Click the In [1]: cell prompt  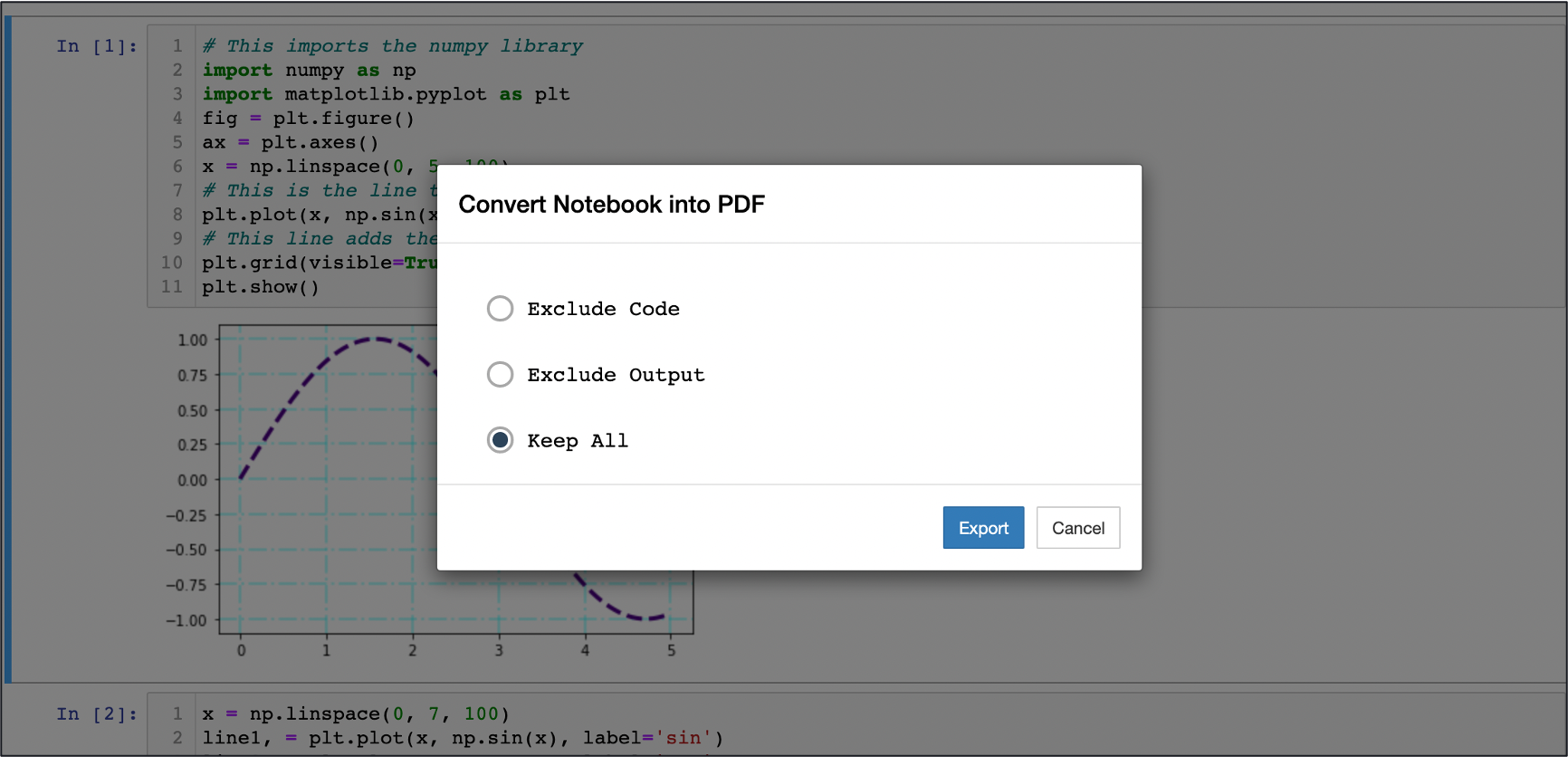tap(96, 45)
